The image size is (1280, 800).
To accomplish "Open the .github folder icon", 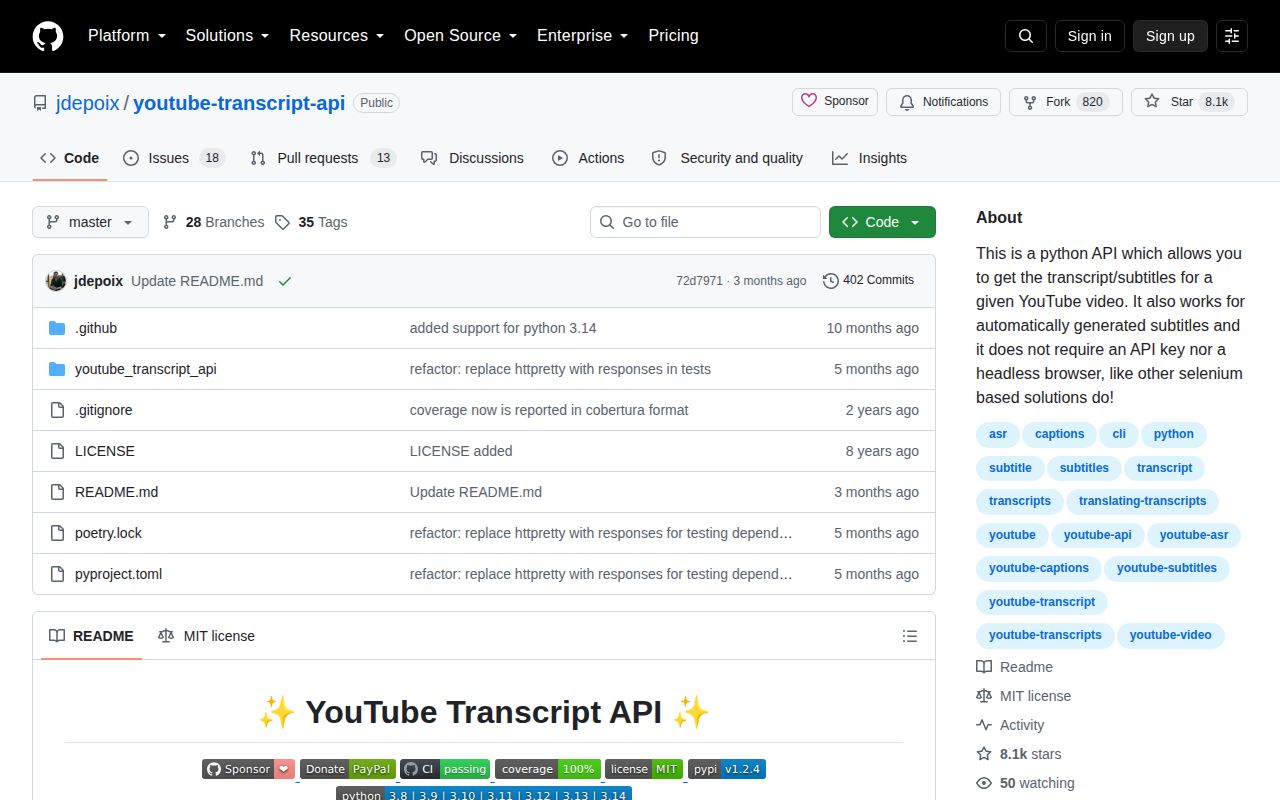I will pyautogui.click(x=57, y=328).
